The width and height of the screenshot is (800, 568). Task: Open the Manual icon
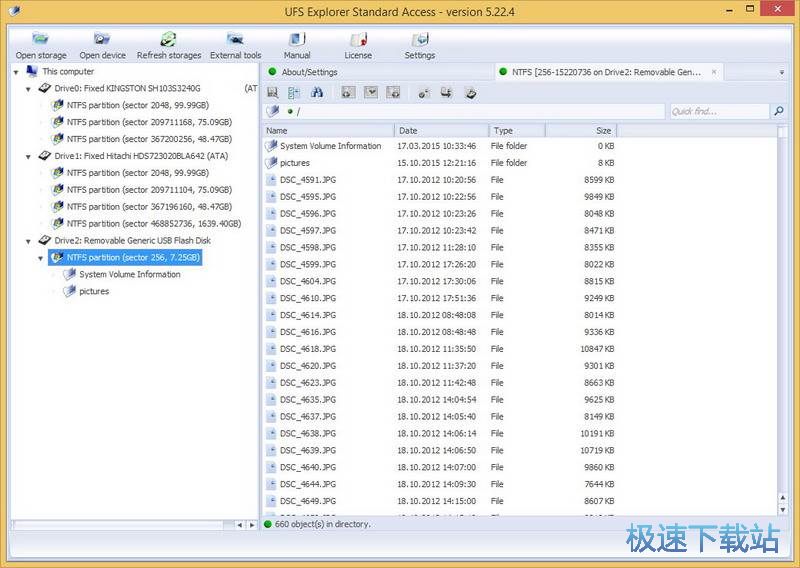(297, 41)
